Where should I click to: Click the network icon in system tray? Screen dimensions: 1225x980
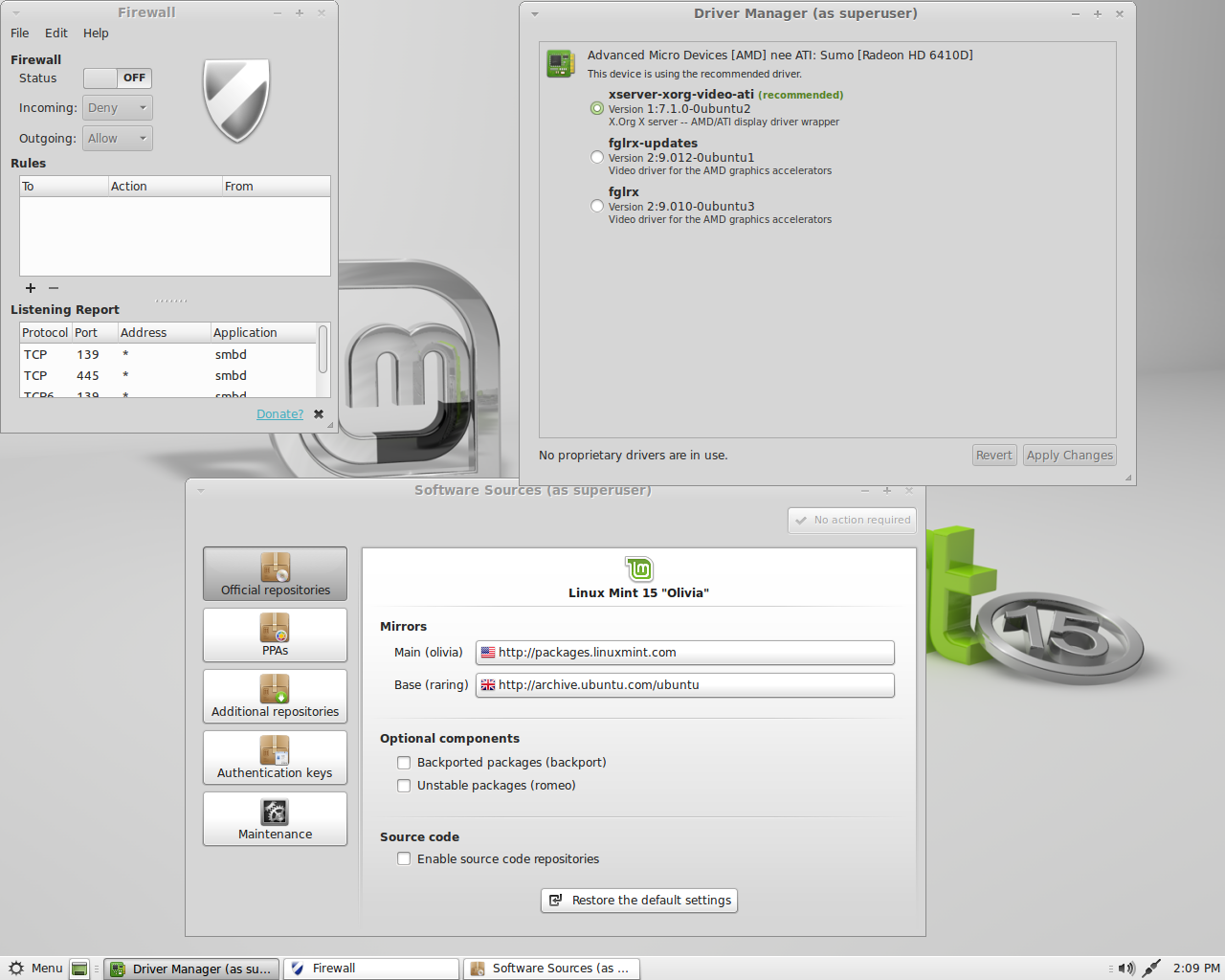click(1151, 969)
